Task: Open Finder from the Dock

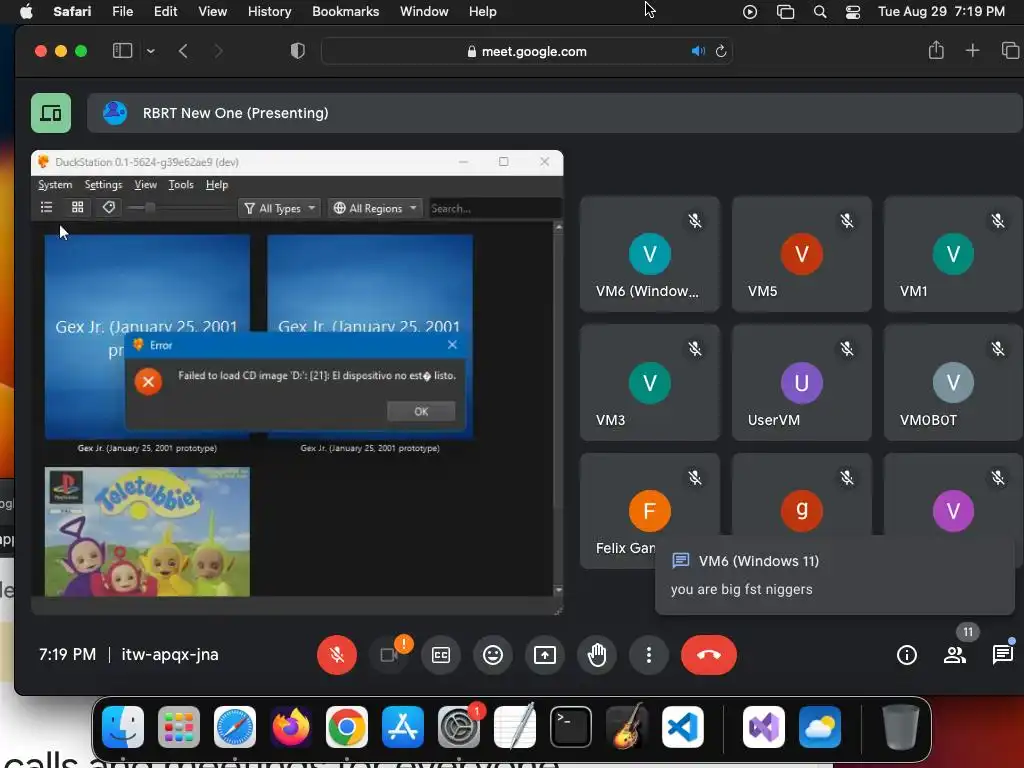Action: 123,727
